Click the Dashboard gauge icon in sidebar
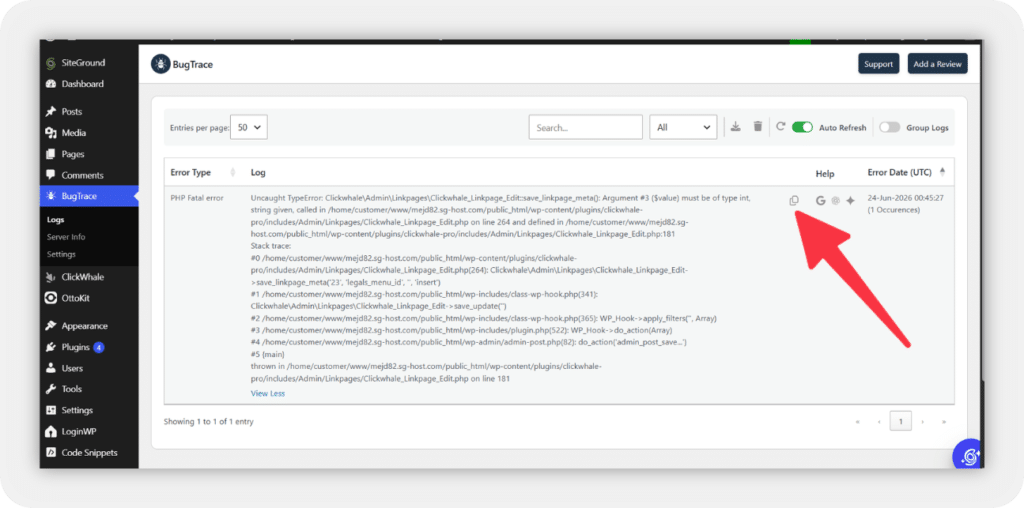The width and height of the screenshot is (1024, 508). tap(51, 84)
